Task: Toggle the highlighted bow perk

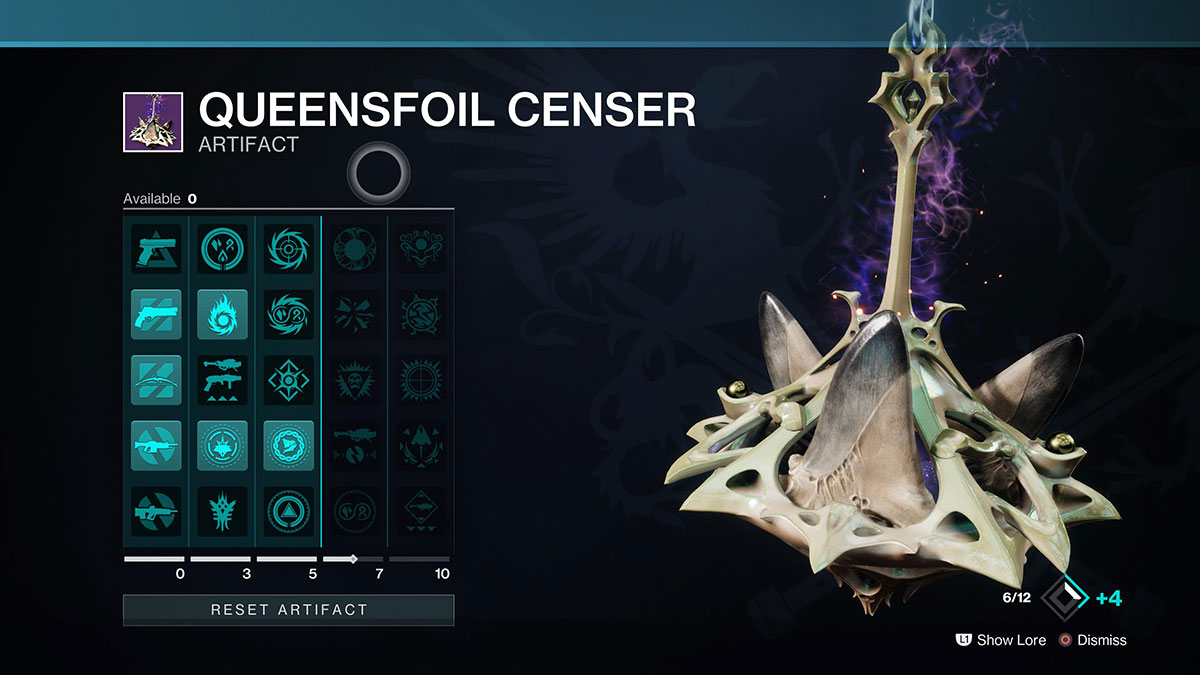Action: (156, 380)
